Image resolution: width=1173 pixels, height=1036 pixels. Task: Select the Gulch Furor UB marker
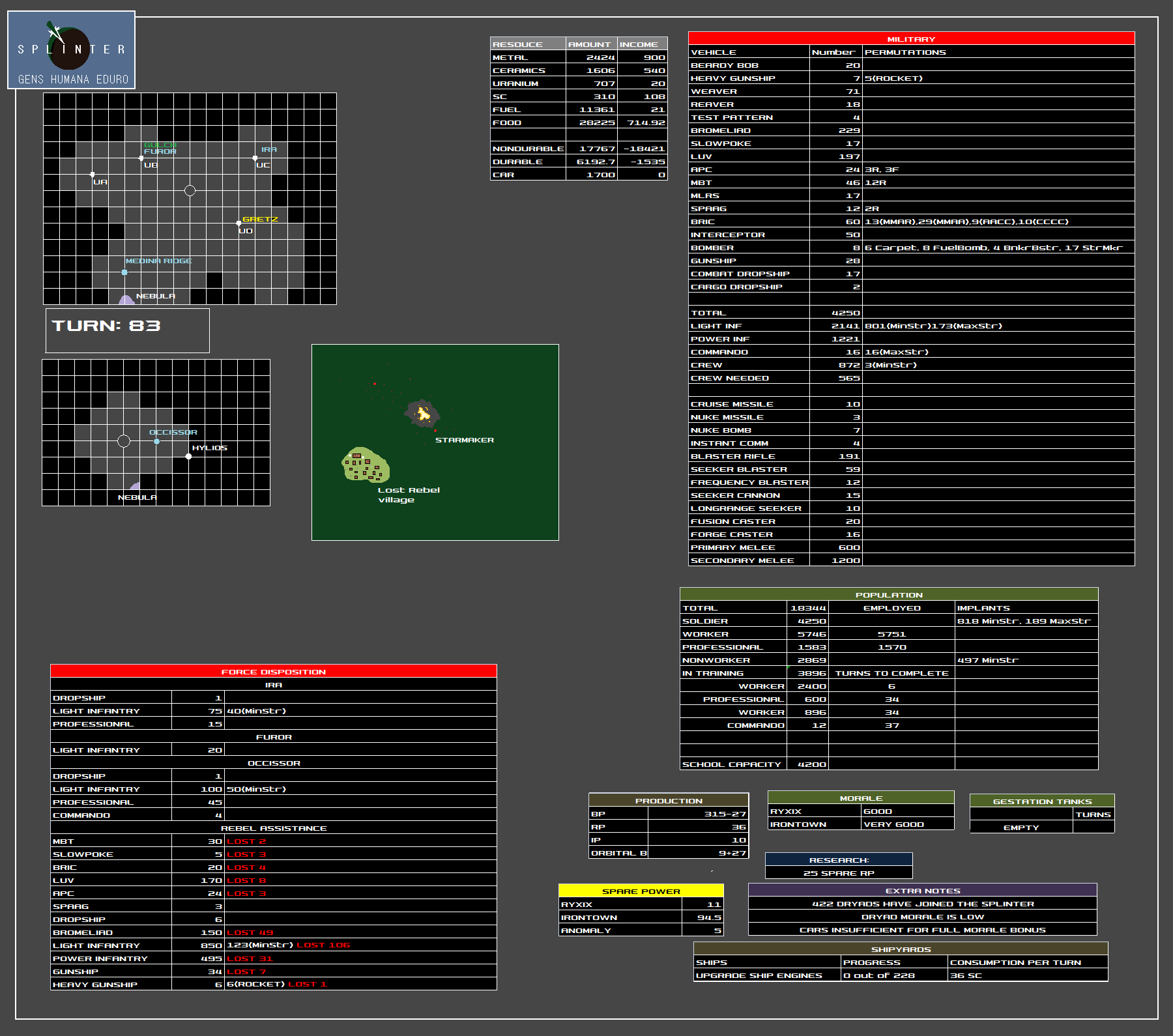(141, 158)
